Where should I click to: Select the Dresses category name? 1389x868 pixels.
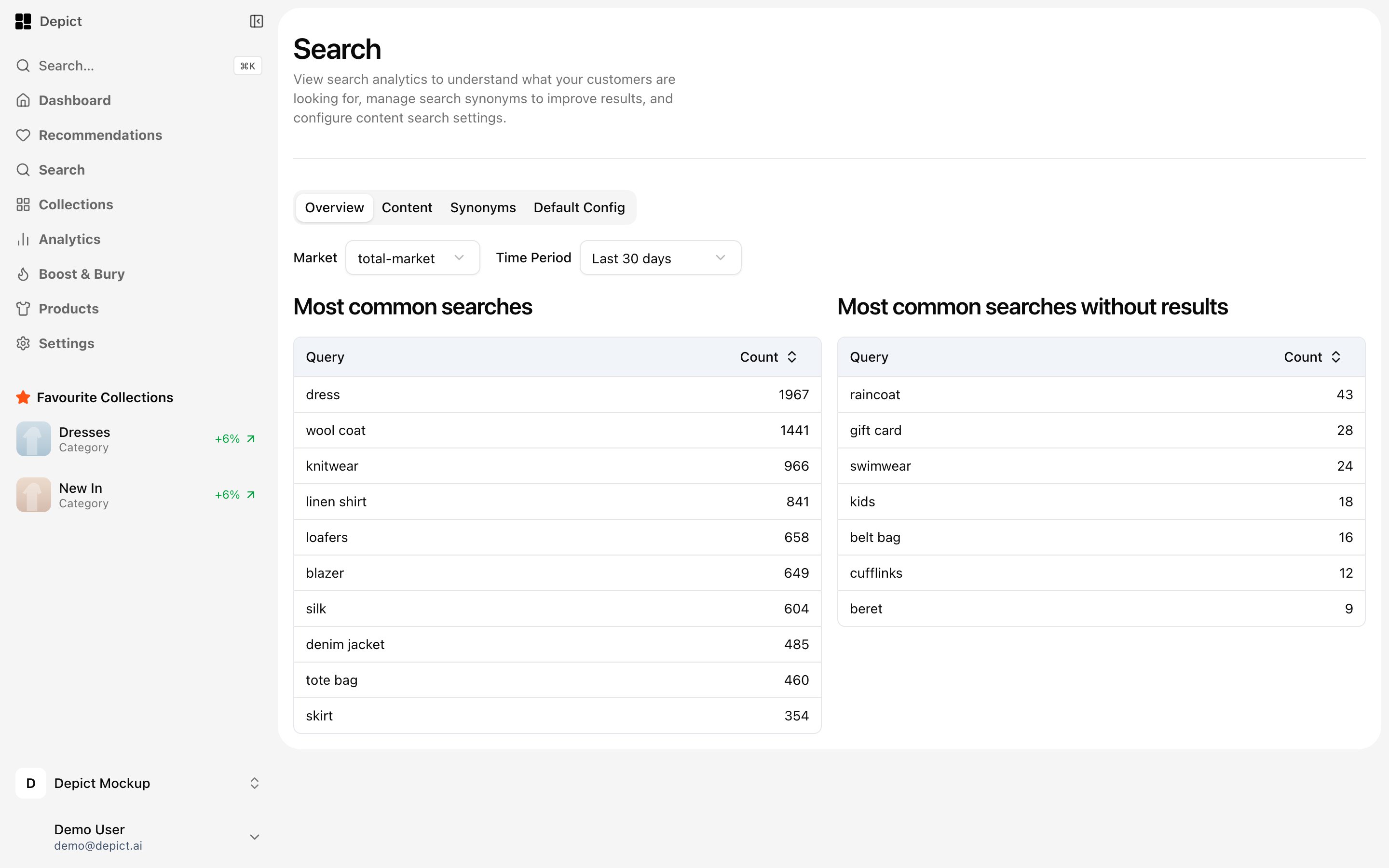(84, 432)
